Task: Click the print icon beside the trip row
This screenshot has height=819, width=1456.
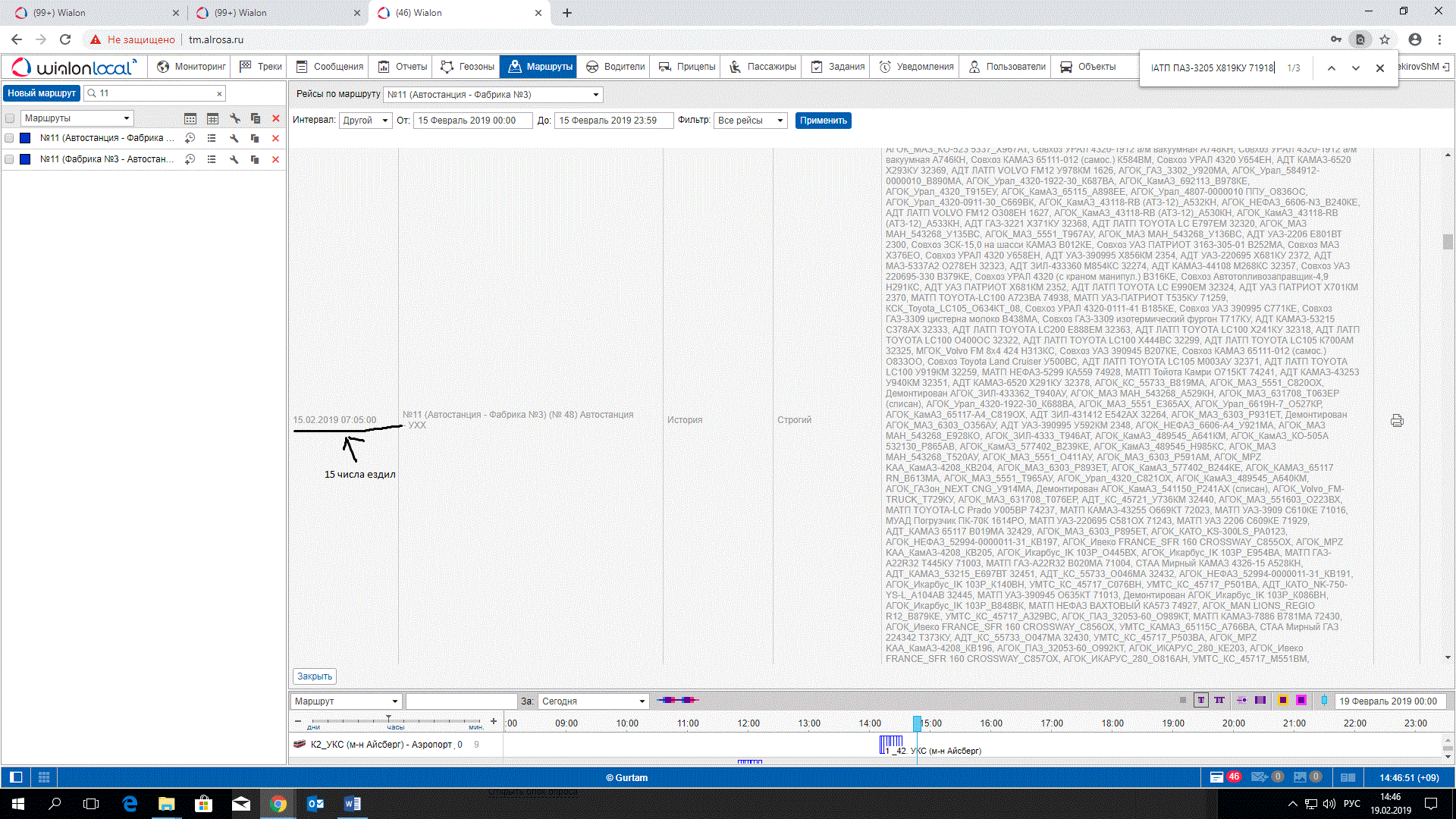Action: 1397,421
